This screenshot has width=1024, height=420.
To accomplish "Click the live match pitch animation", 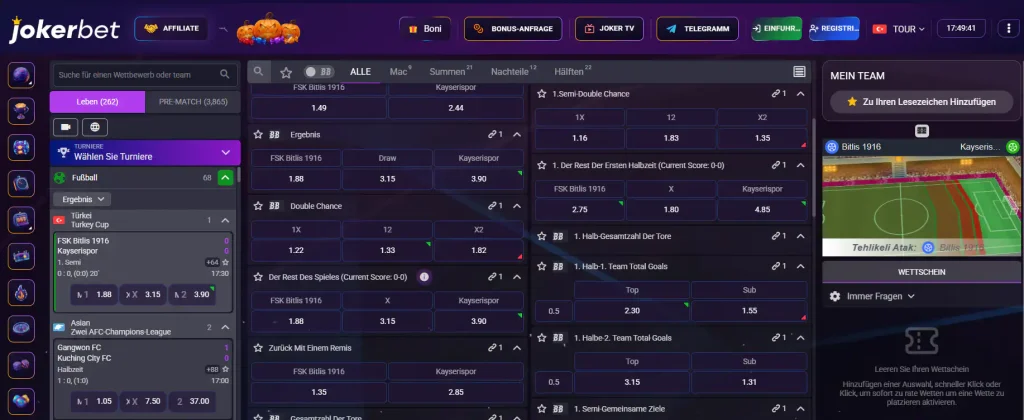I will coord(921,206).
